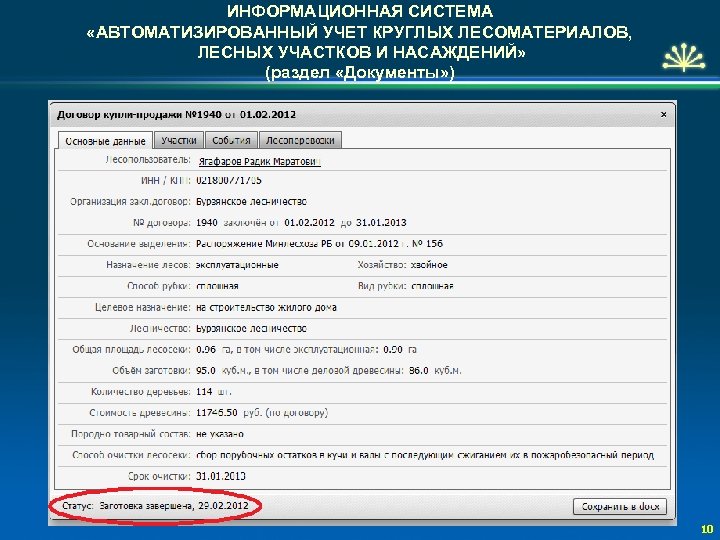Click the contract start date 01.02.2012
The height and width of the screenshot is (540, 720).
pyautogui.click(x=309, y=223)
